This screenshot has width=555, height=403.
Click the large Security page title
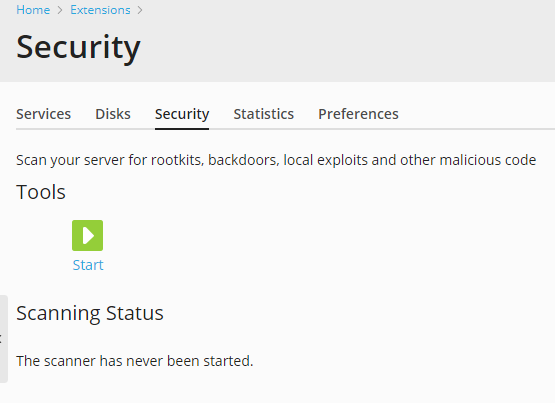pyautogui.click(x=78, y=48)
